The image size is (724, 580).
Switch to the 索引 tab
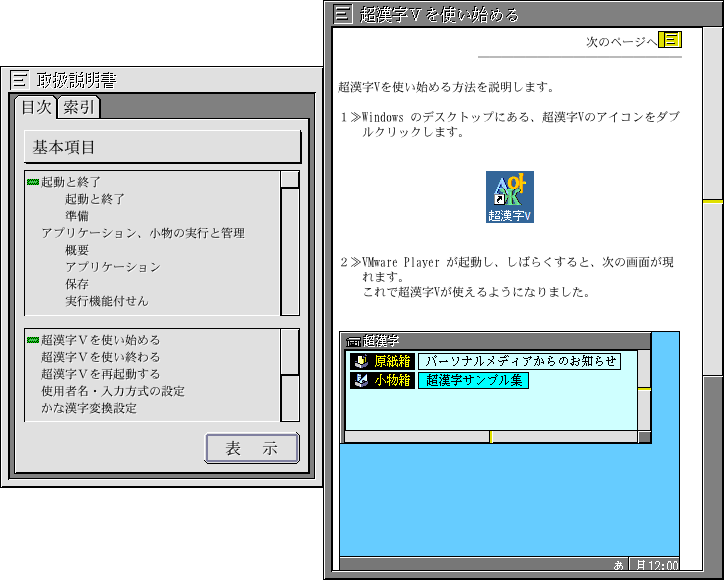click(79, 107)
